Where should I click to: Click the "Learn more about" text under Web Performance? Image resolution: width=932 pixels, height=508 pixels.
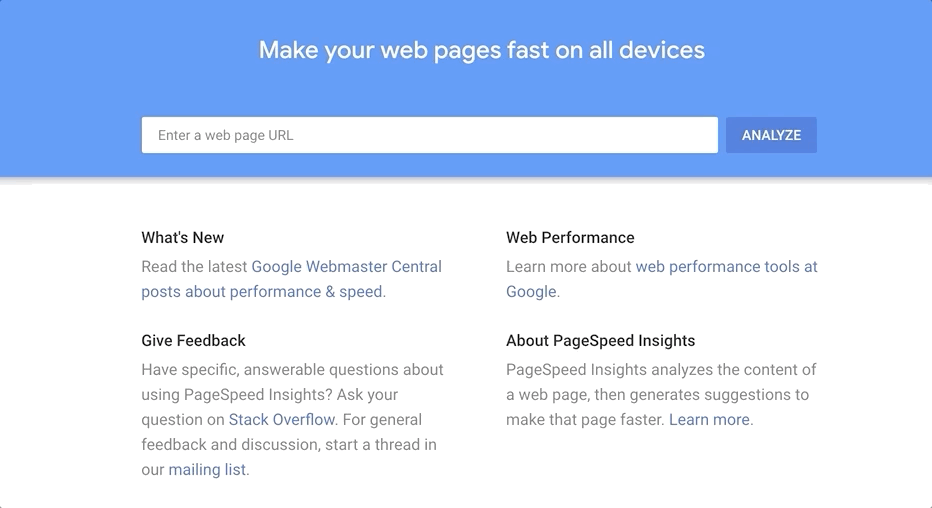[569, 267]
